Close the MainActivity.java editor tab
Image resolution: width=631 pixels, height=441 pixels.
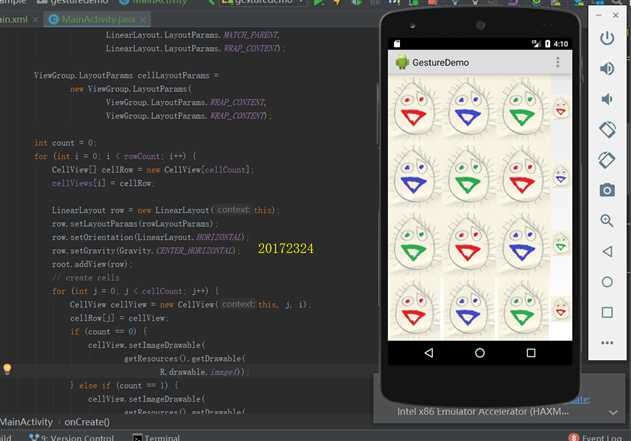click(x=143, y=19)
